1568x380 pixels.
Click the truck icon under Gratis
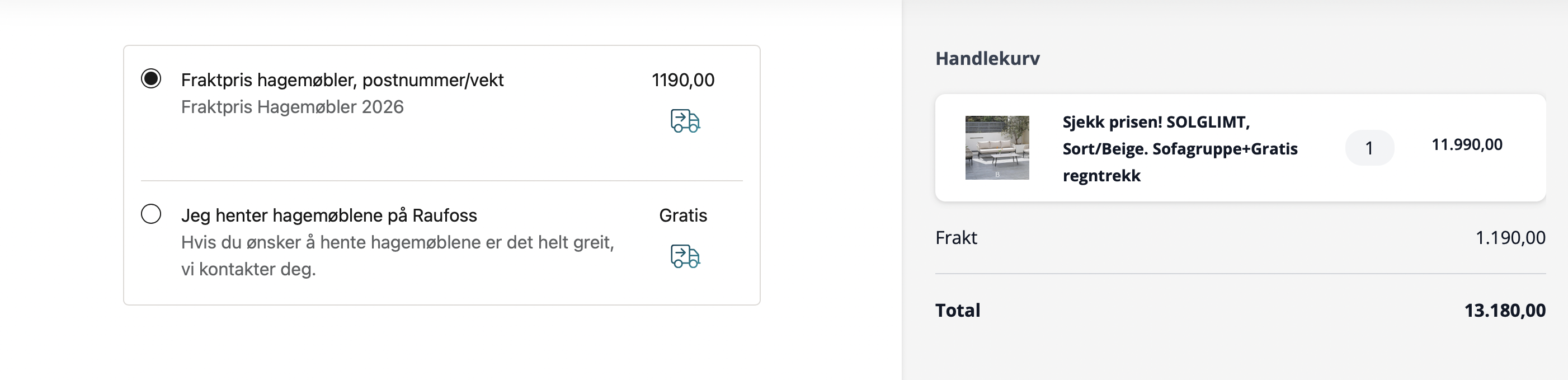(x=685, y=256)
